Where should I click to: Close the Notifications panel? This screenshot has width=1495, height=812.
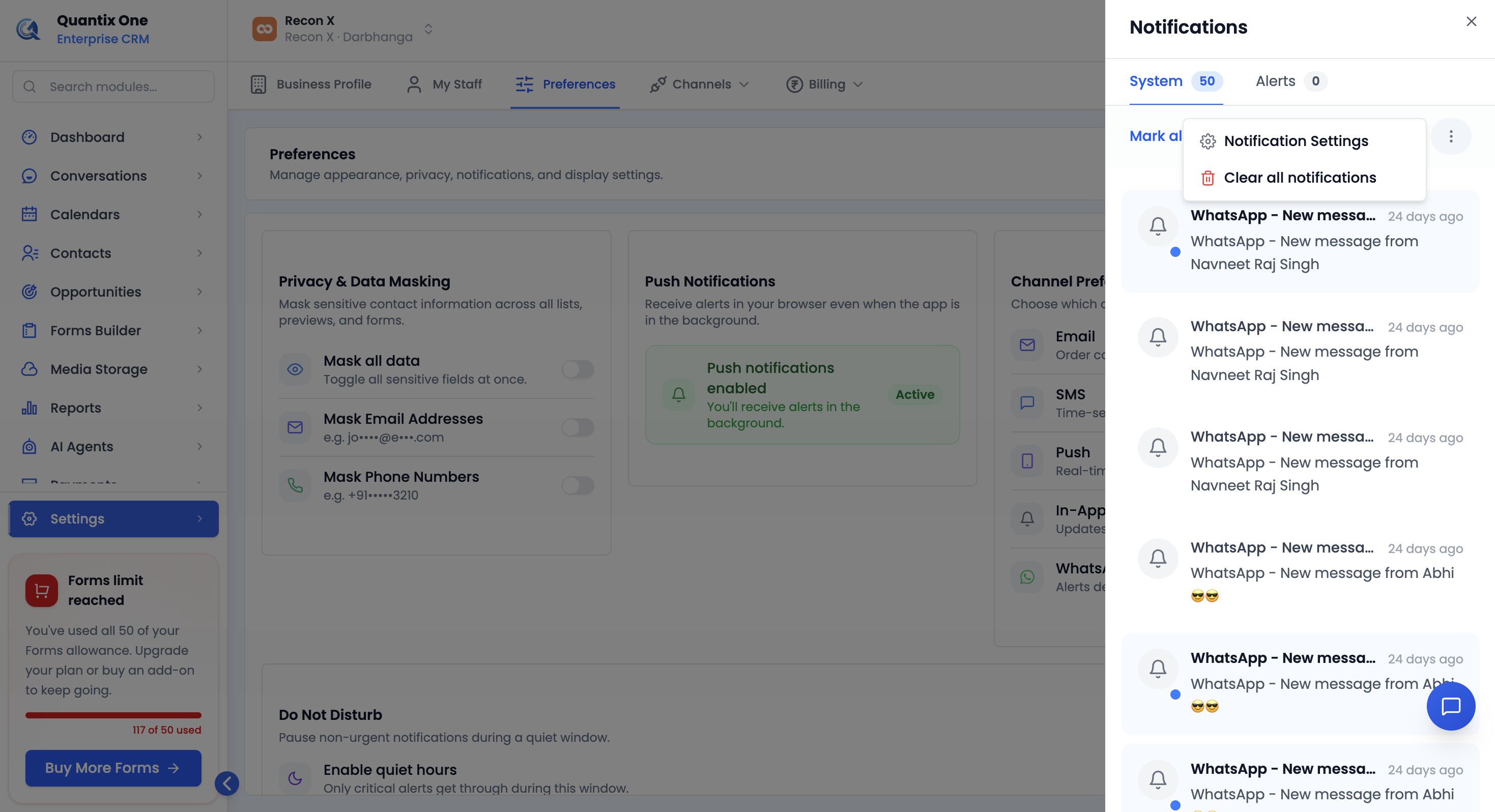1471,21
